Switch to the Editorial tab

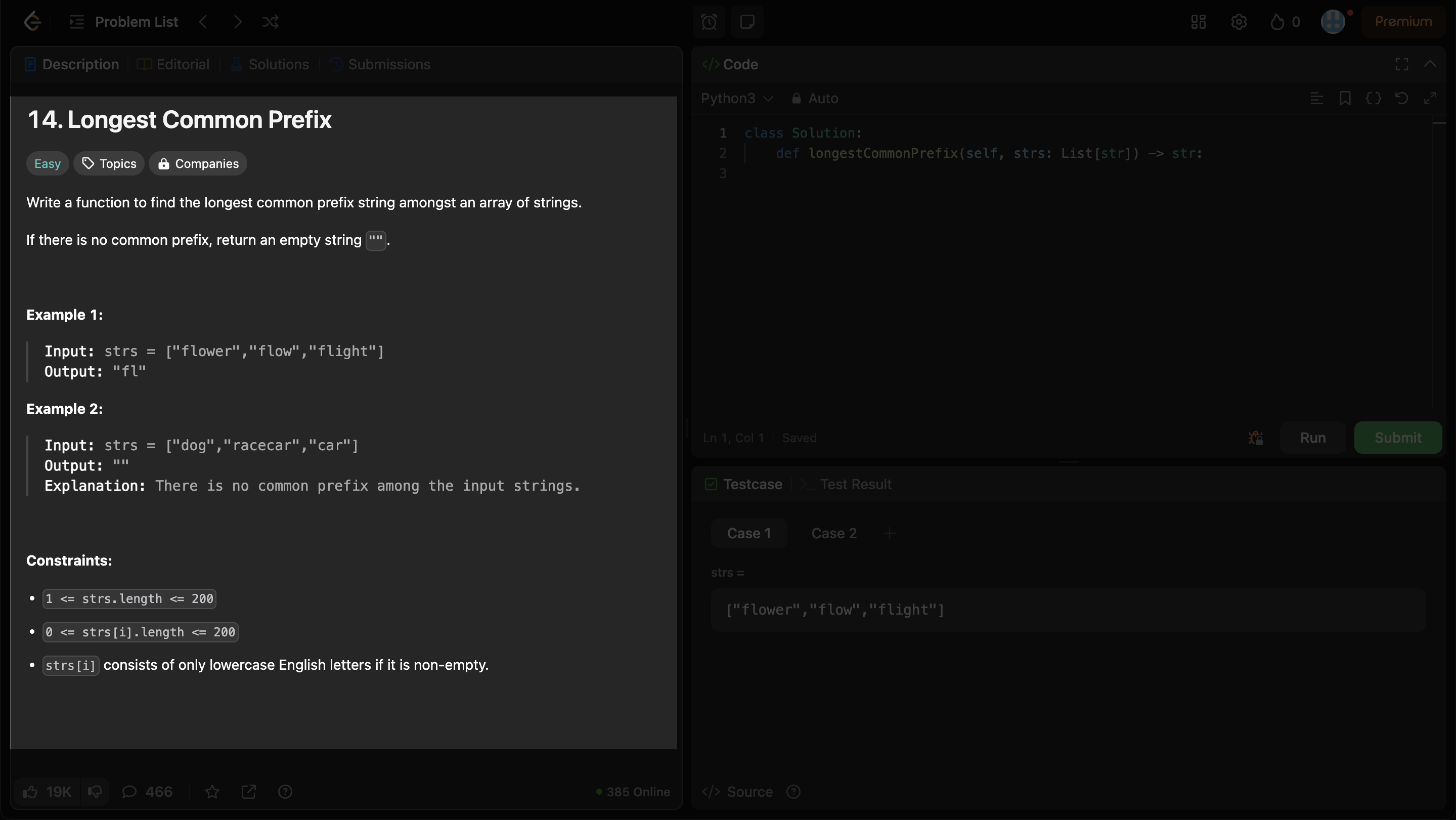(173, 64)
